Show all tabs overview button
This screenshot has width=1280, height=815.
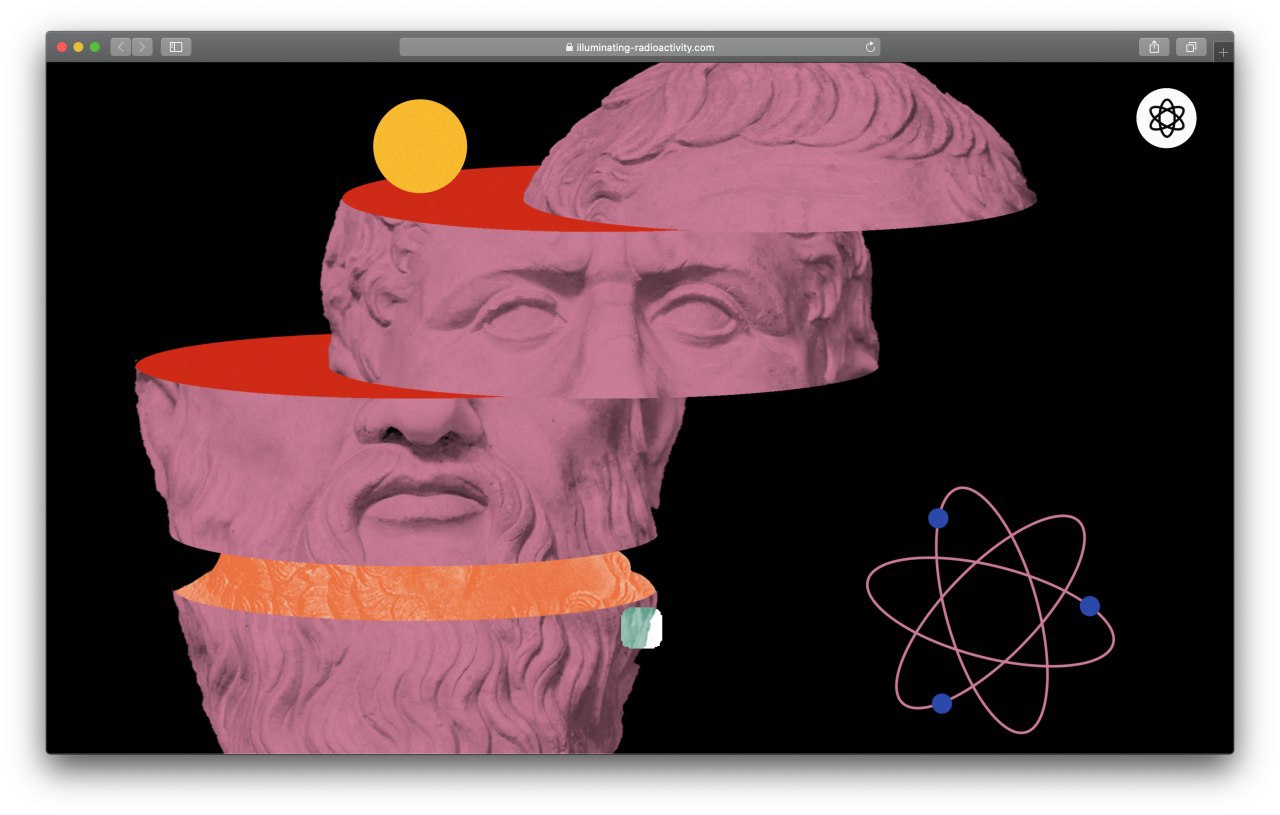pyautogui.click(x=1191, y=47)
